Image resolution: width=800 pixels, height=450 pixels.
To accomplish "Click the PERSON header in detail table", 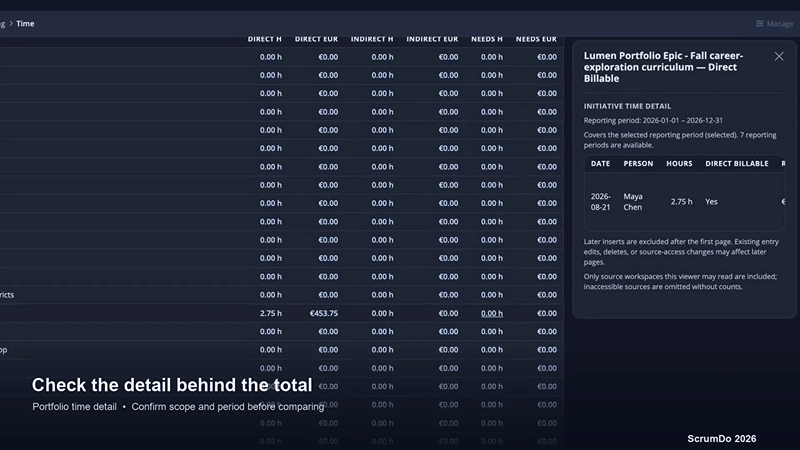I will click(638, 164).
